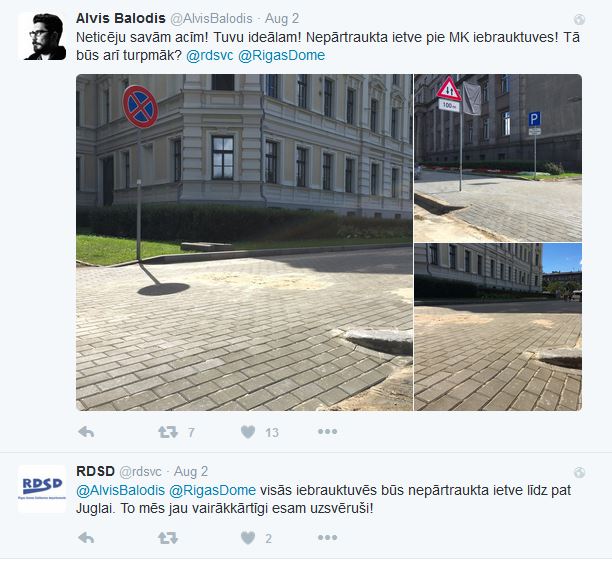Open the @RigasDome mention in the first tweet
The image size is (612, 576).
coord(281,55)
